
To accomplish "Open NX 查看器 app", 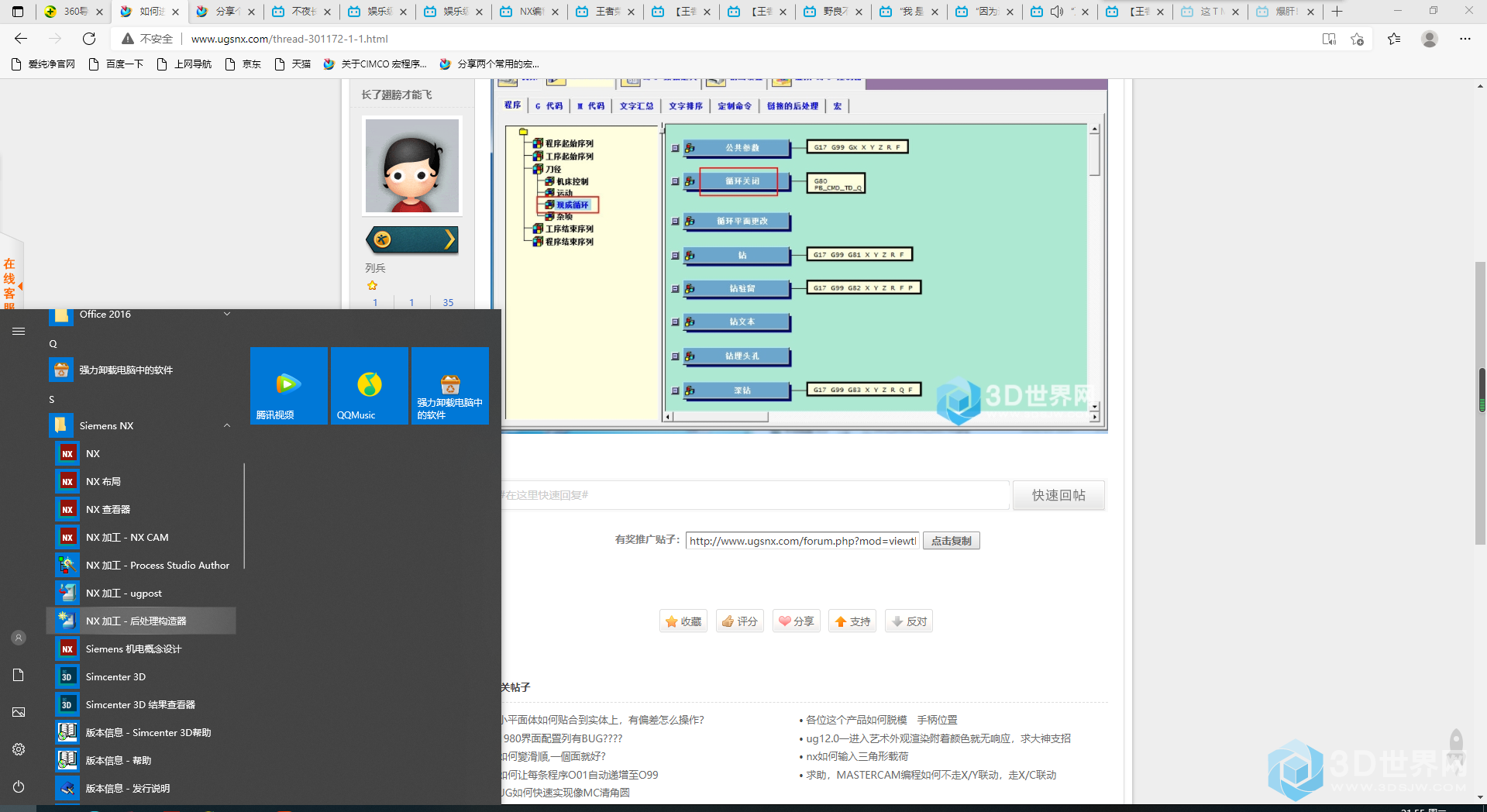I will [141, 509].
